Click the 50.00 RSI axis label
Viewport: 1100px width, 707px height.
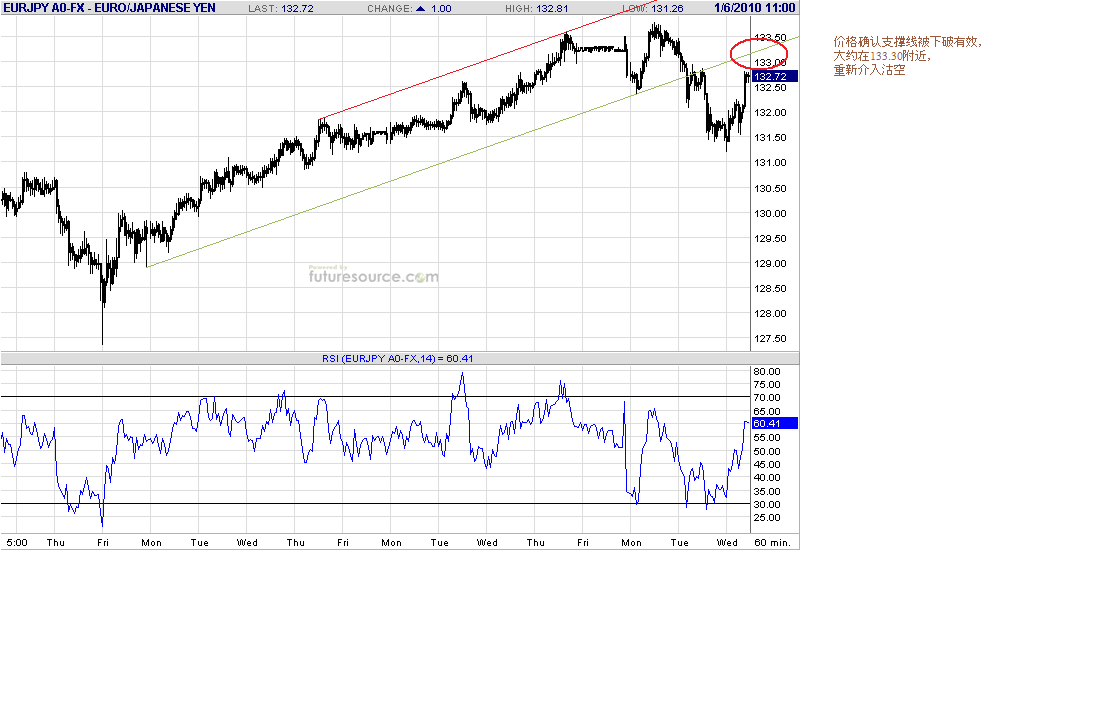pos(767,451)
